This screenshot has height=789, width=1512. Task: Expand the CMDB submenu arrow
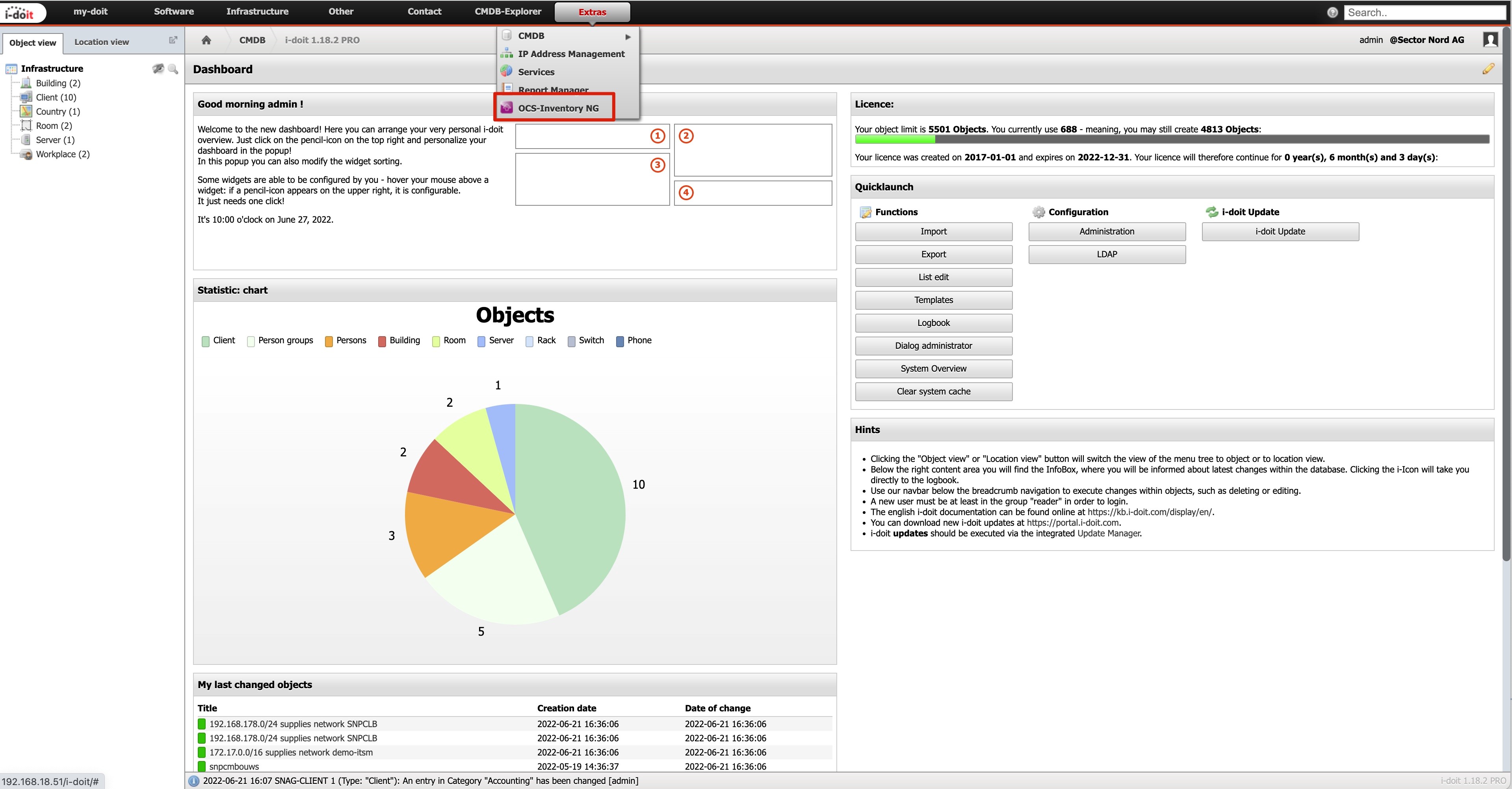pos(628,36)
